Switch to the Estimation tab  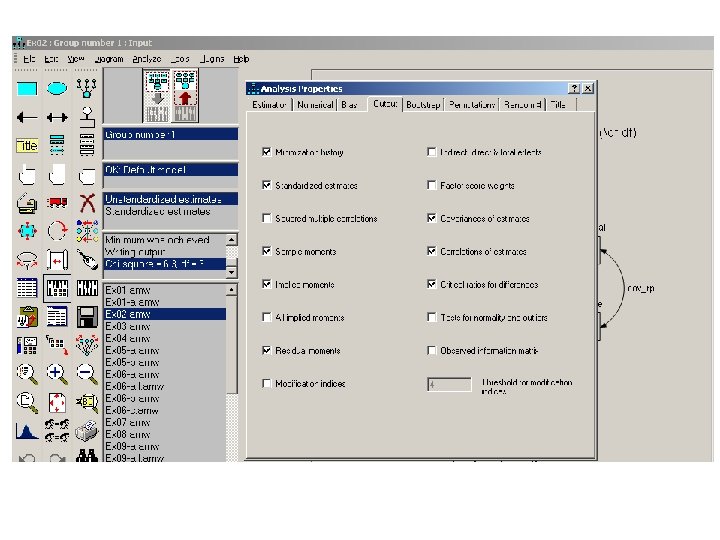click(269, 105)
